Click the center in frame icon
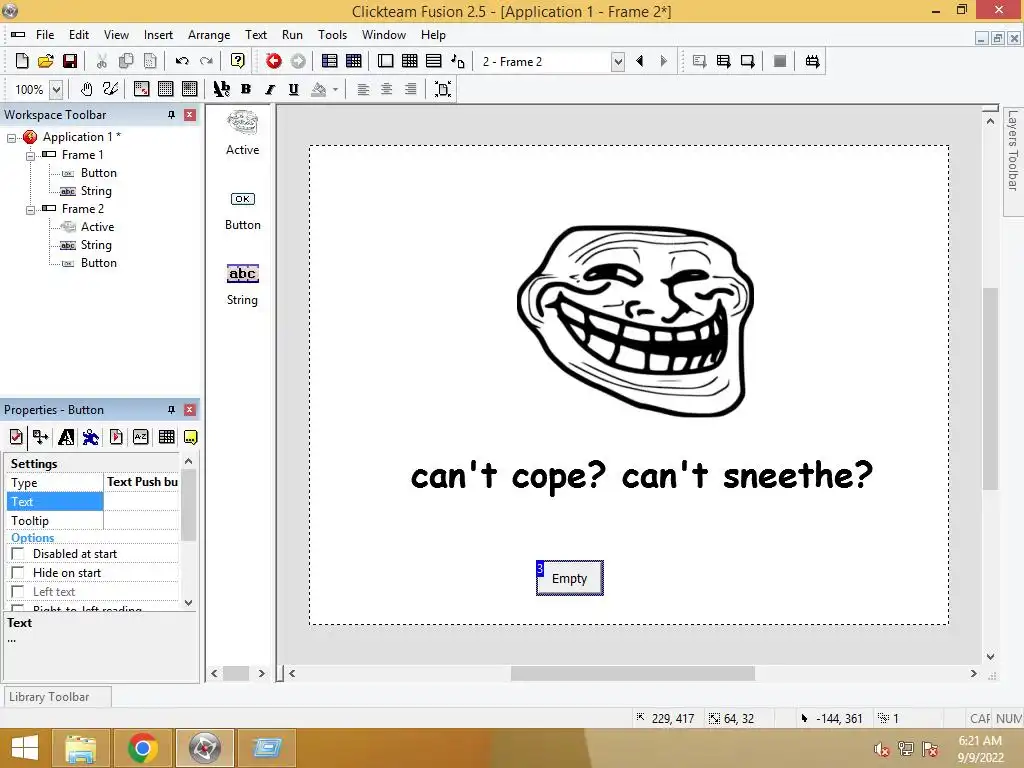Screen dimensions: 1024x768 [443, 89]
